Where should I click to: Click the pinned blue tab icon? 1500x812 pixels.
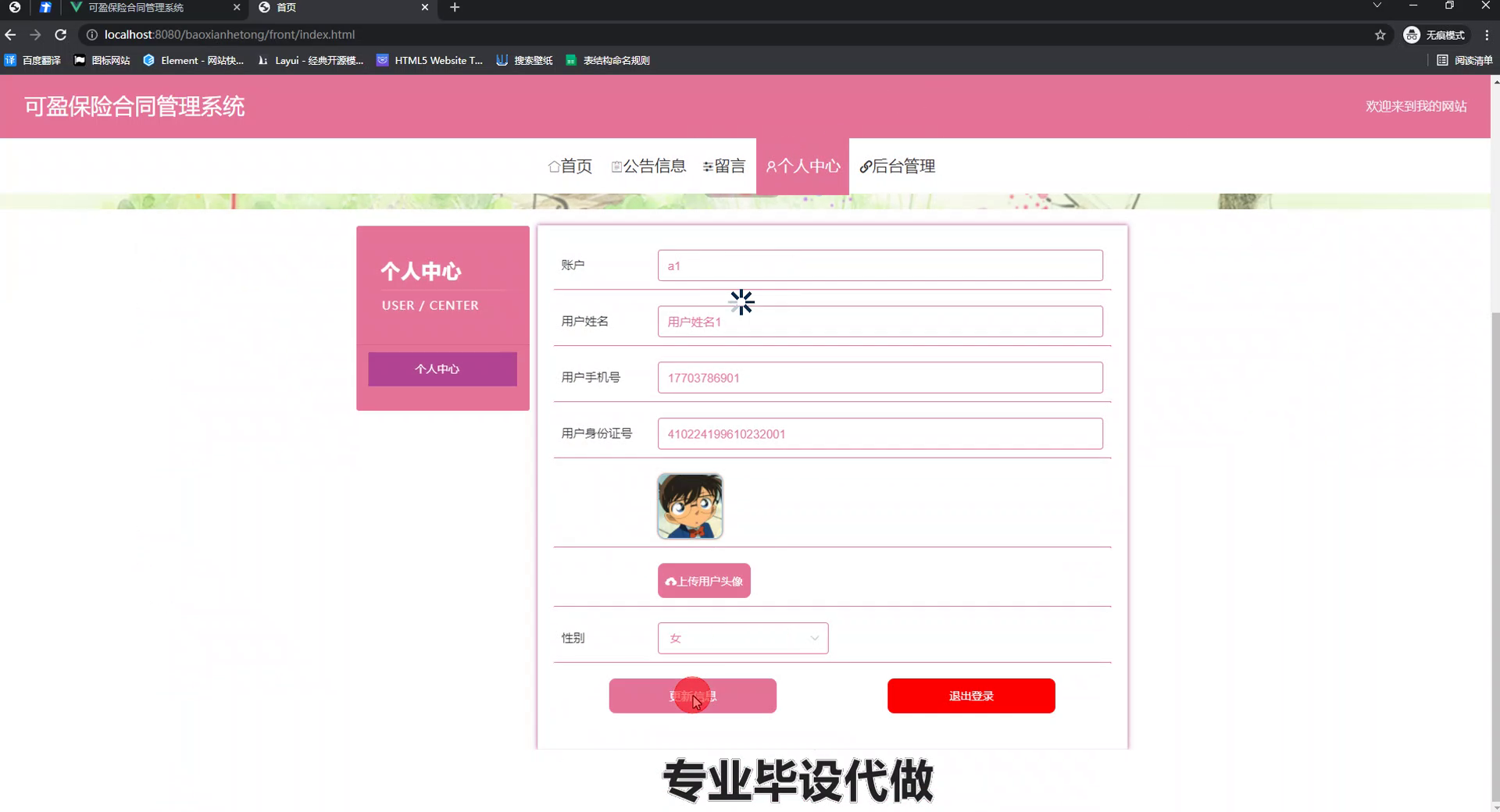coord(45,7)
